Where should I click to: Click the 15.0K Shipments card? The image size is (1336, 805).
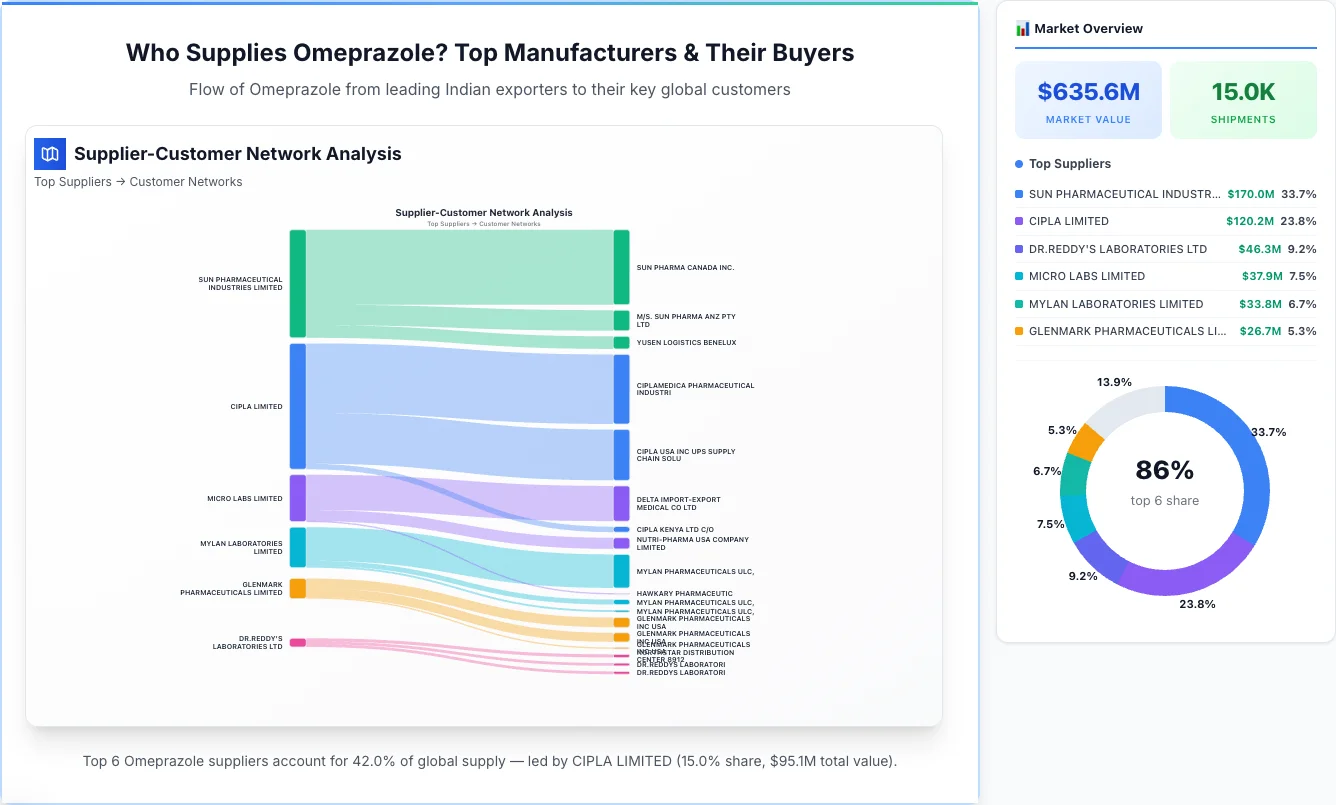[1243, 99]
